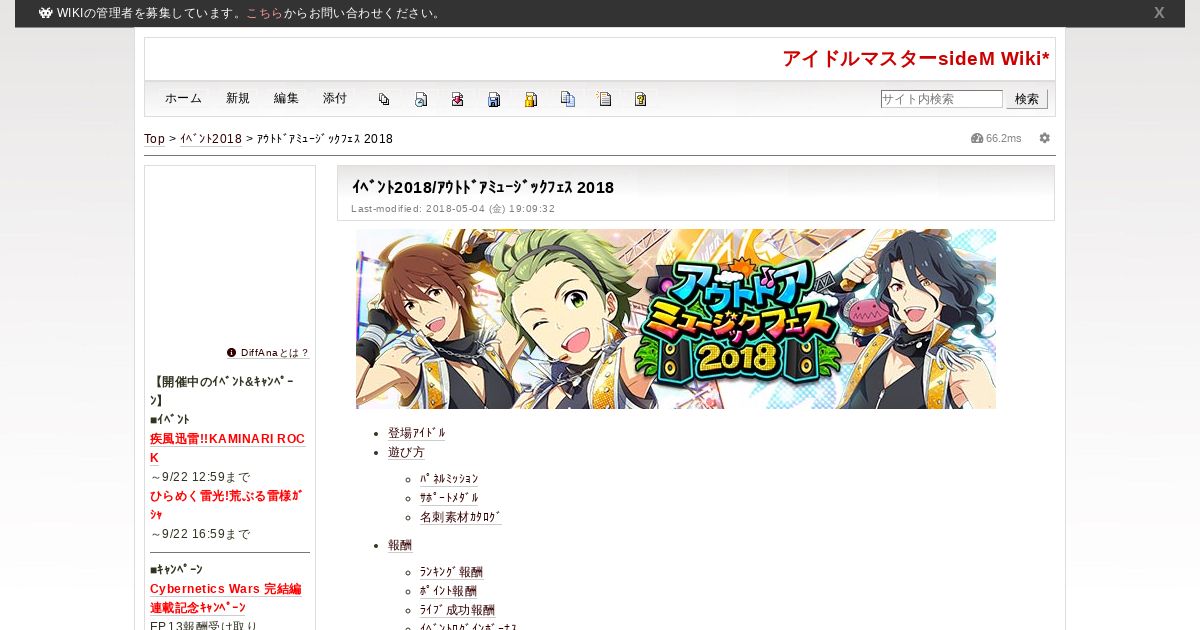The width and height of the screenshot is (1200, 630).
Task: Click the blue floppy disk icon
Action: point(494,99)
